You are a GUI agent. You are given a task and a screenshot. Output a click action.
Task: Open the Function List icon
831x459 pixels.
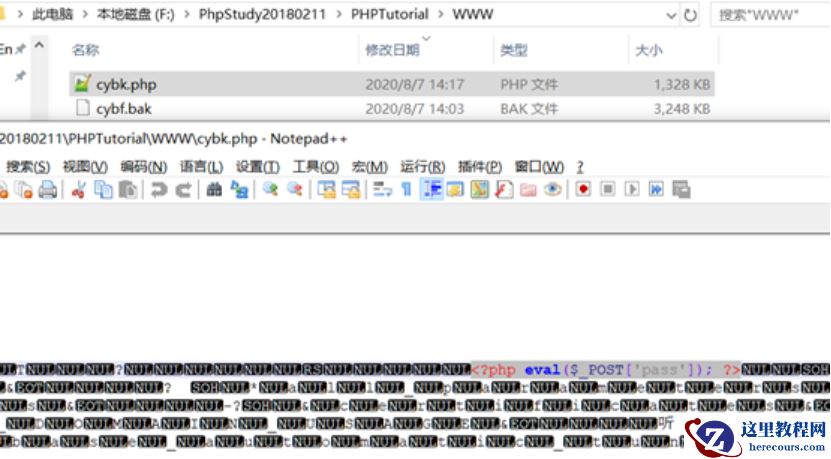[x=504, y=189]
